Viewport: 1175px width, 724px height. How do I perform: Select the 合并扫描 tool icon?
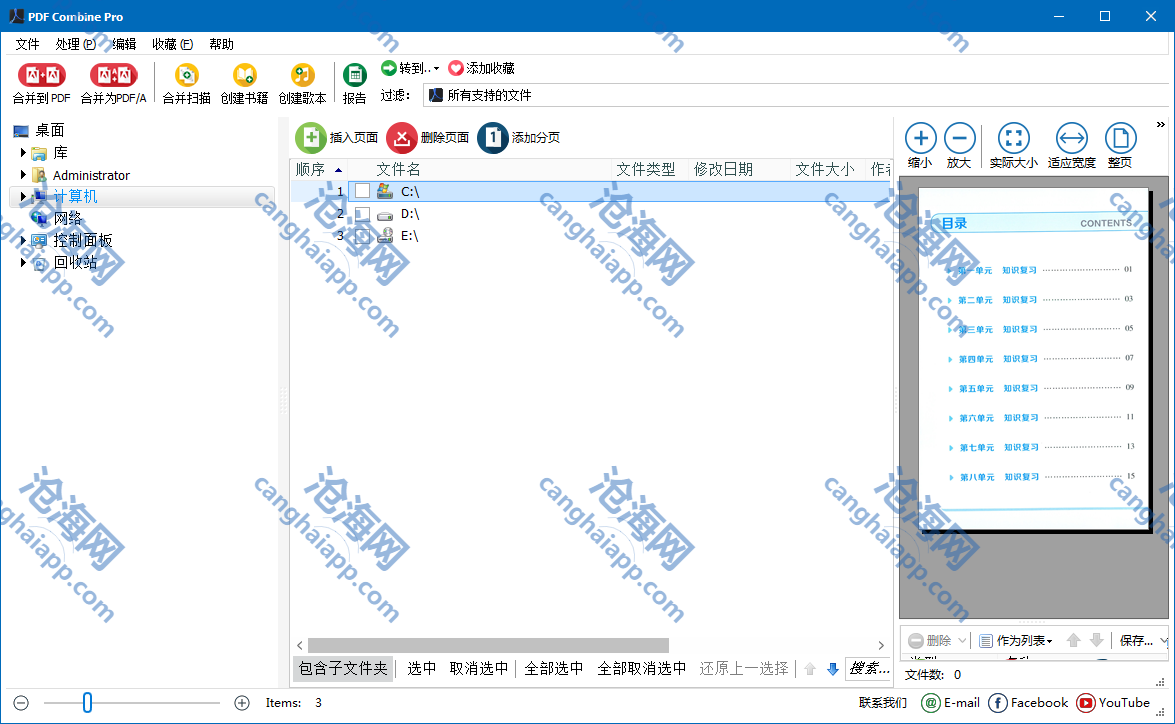(x=186, y=75)
